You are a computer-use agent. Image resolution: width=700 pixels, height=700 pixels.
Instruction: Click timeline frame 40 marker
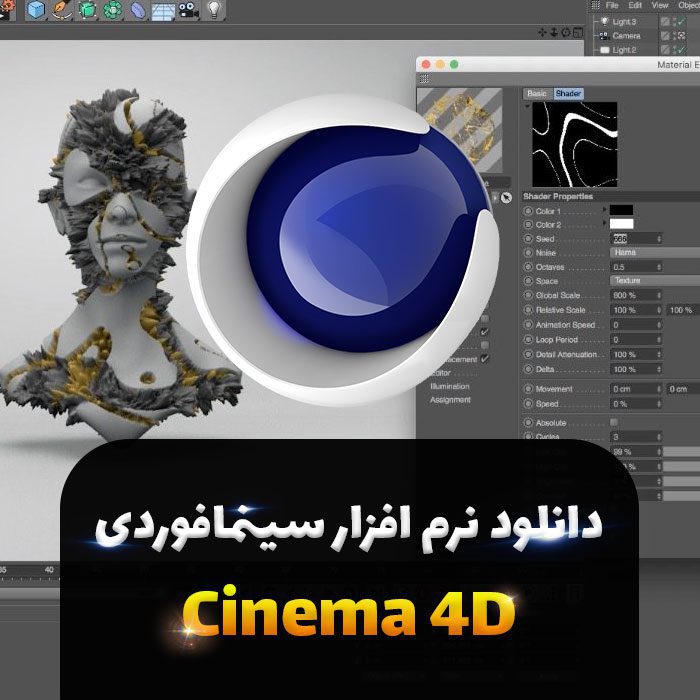pyautogui.click(x=49, y=570)
